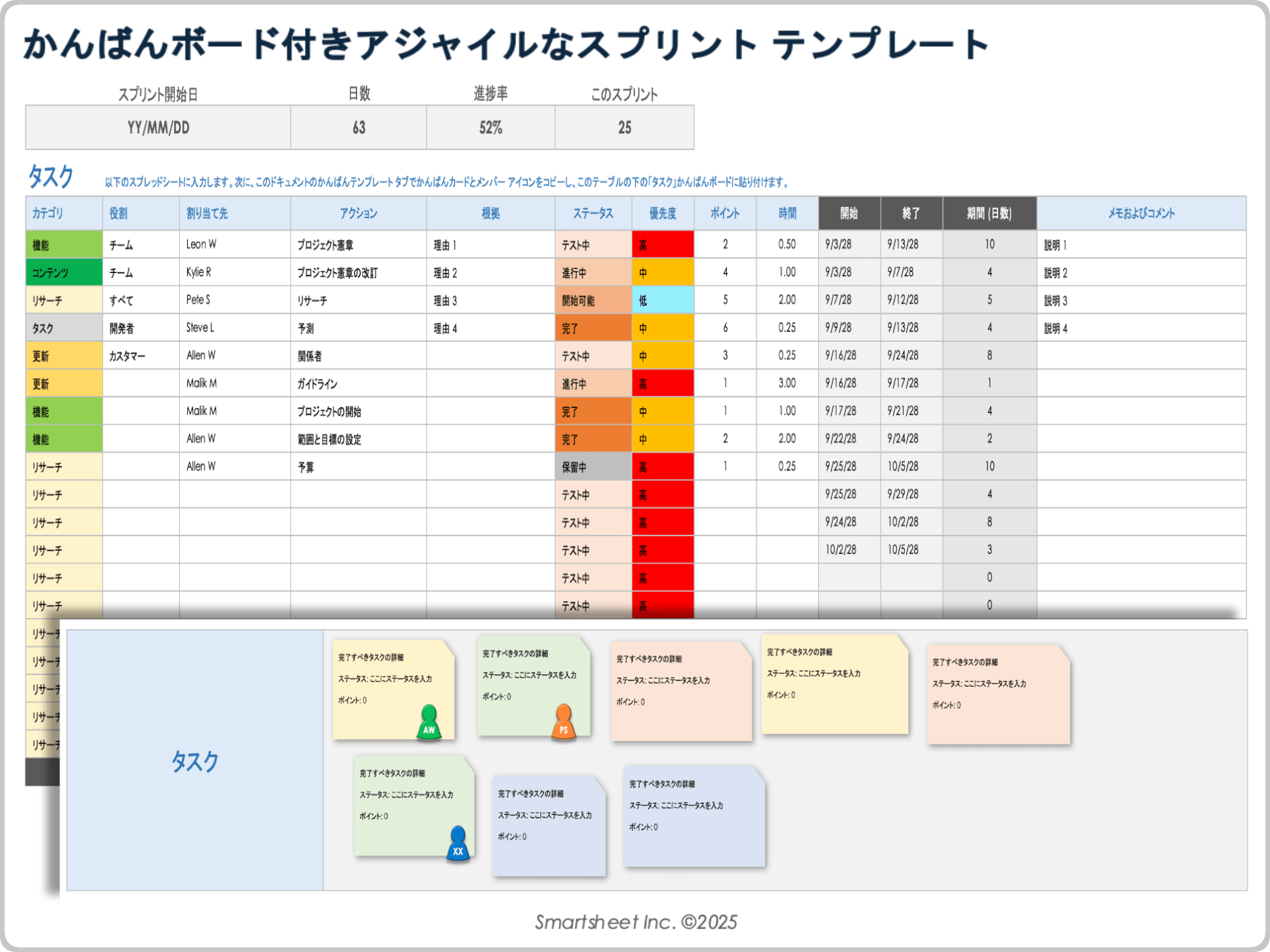The width and height of the screenshot is (1270, 952).
Task: Click the プロジェクトの開始 action cell
Action: click(359, 411)
